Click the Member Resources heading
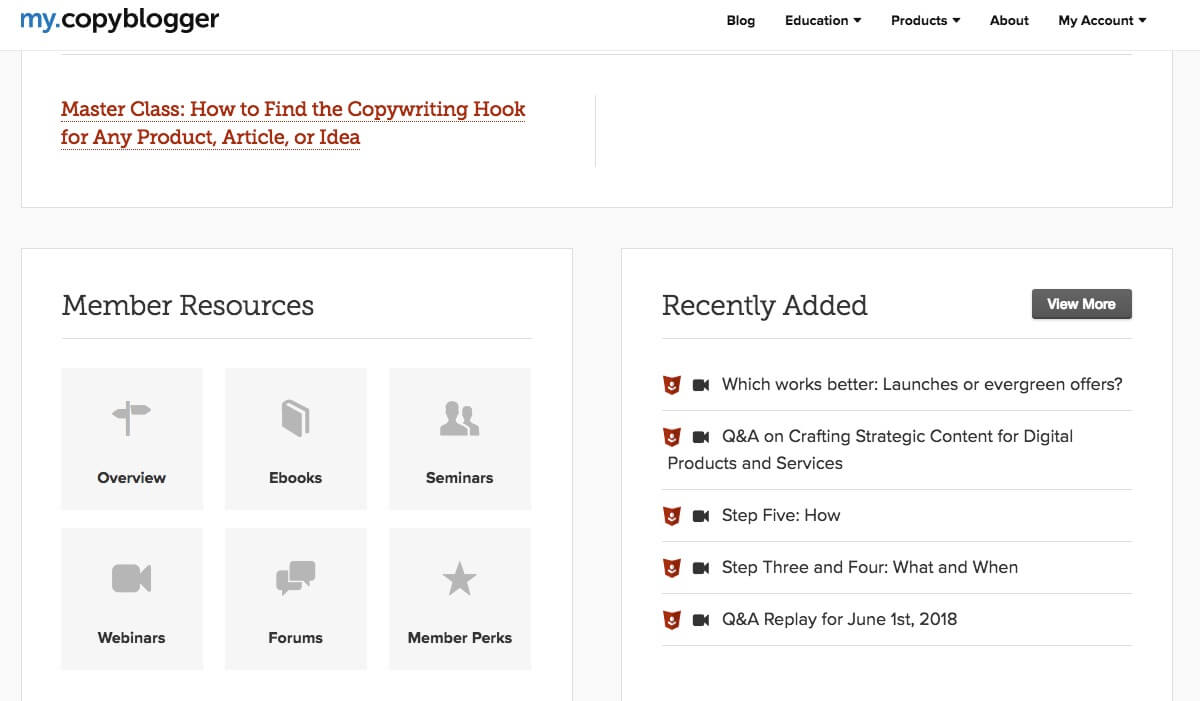This screenshot has width=1200, height=701. [x=188, y=305]
